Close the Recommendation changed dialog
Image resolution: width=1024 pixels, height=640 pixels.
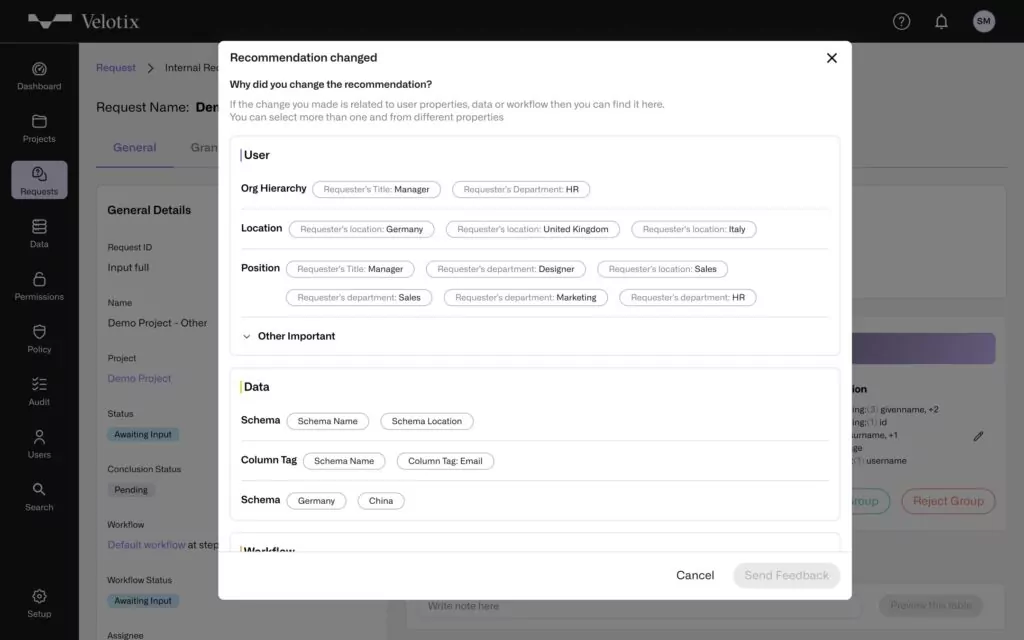click(x=831, y=58)
